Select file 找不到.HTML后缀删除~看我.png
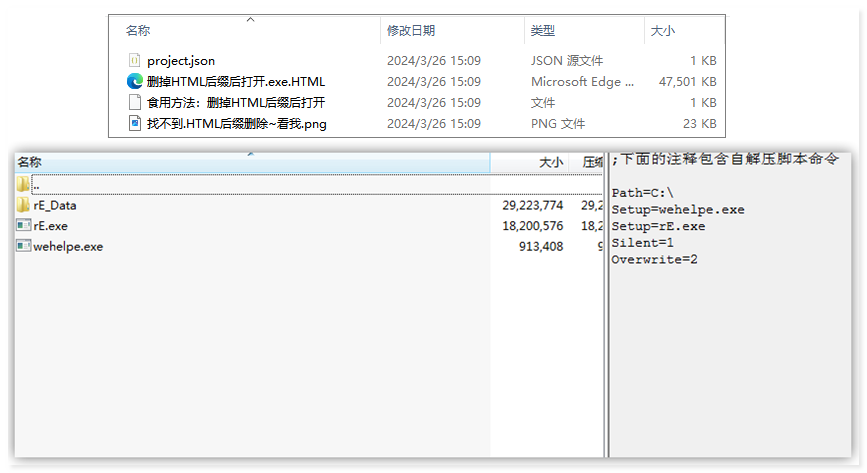 pyautogui.click(x=237, y=123)
